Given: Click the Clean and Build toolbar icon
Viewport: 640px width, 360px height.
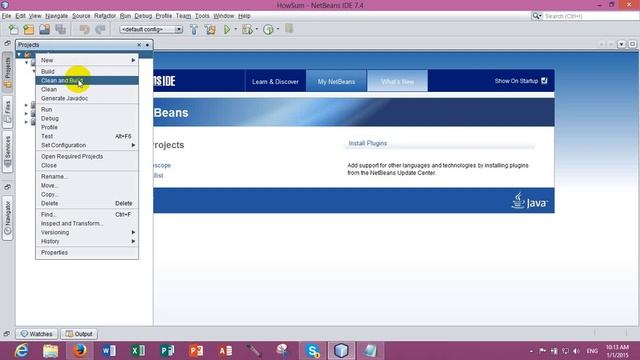Looking at the screenshot, I should (210, 29).
